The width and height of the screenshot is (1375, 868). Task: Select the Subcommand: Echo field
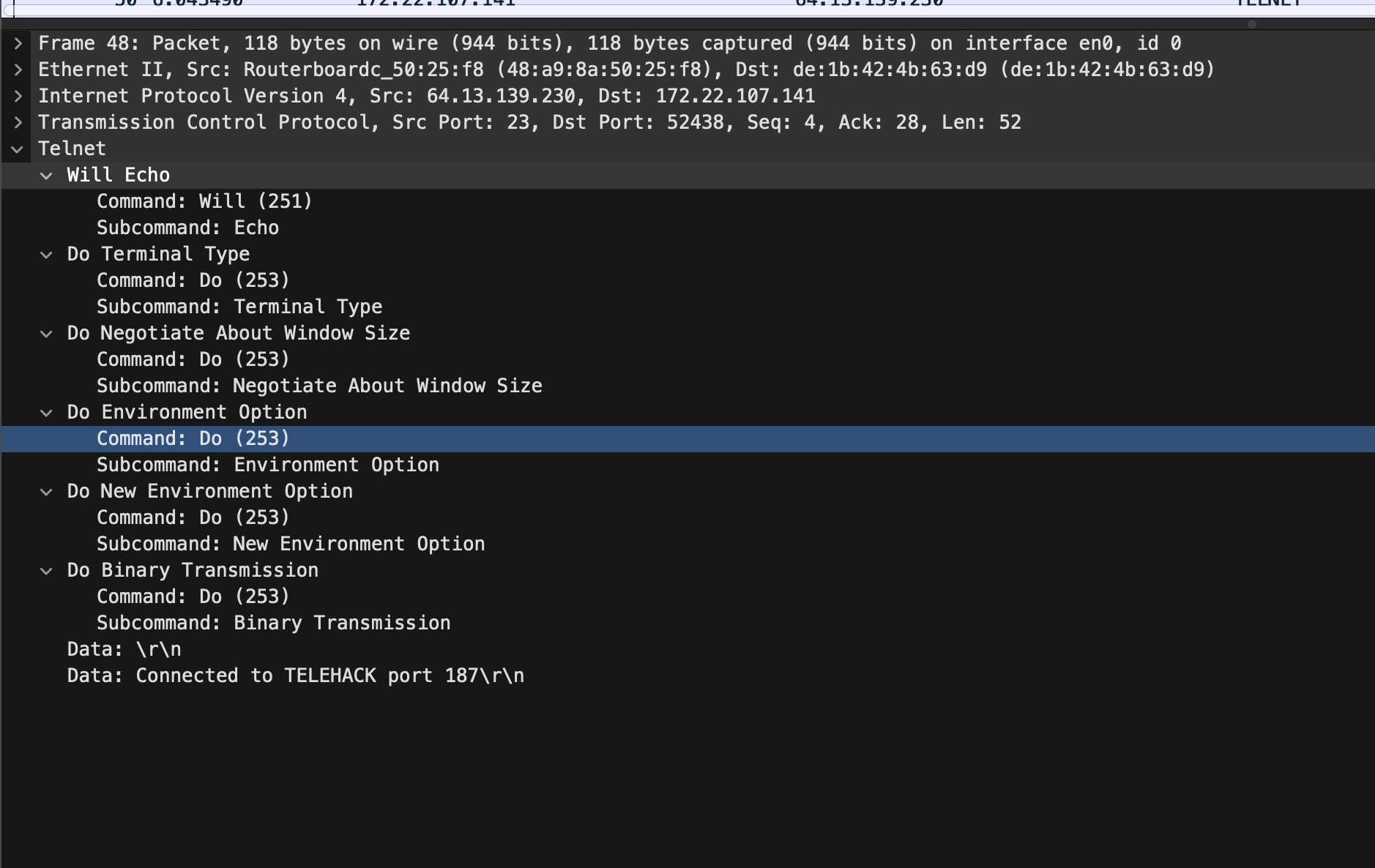tap(187, 228)
